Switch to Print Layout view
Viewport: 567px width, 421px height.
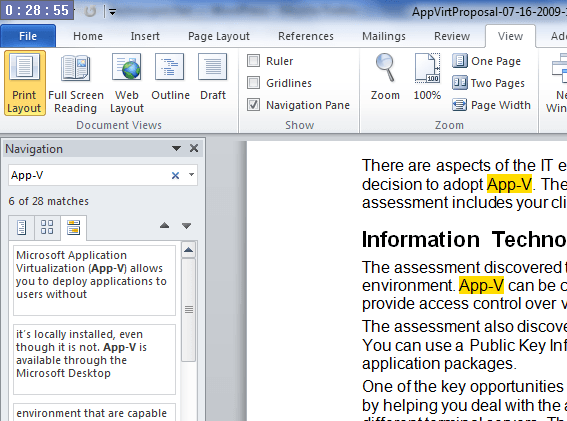[x=24, y=83]
